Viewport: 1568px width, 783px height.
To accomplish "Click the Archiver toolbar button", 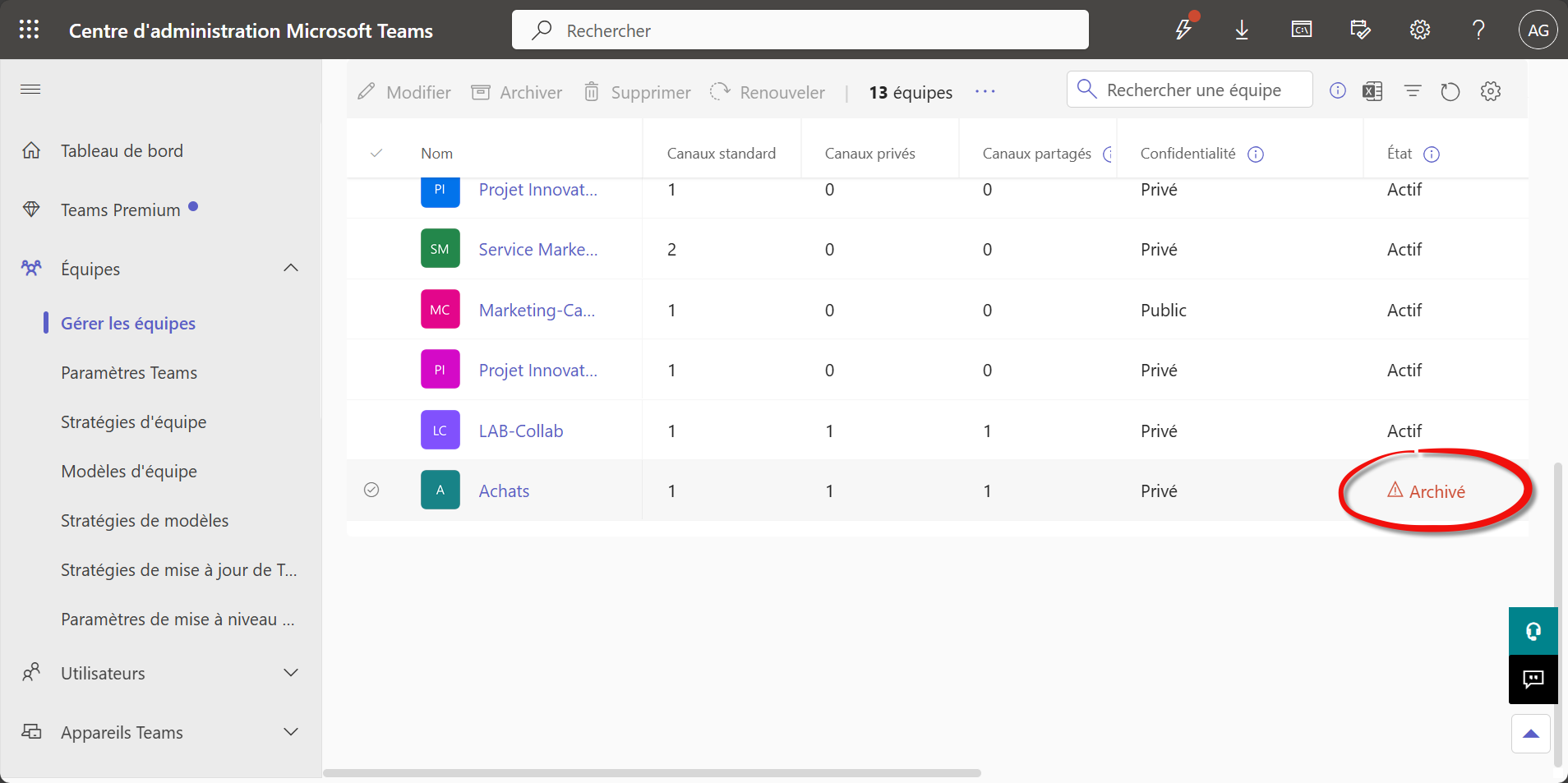I will point(517,92).
